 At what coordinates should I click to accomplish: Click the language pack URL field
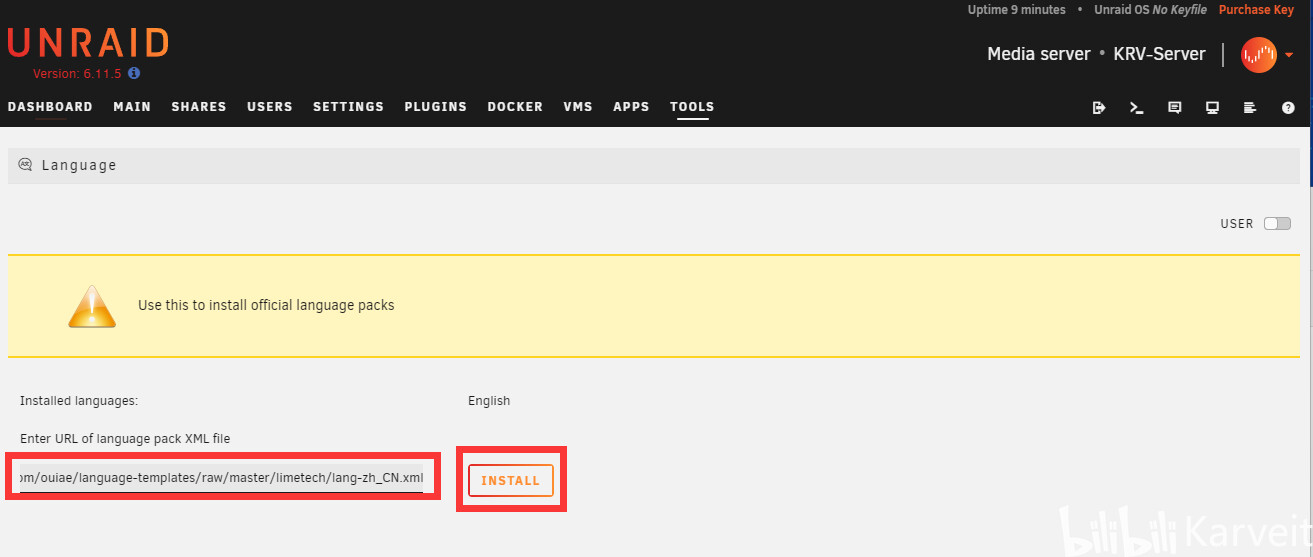tap(224, 478)
